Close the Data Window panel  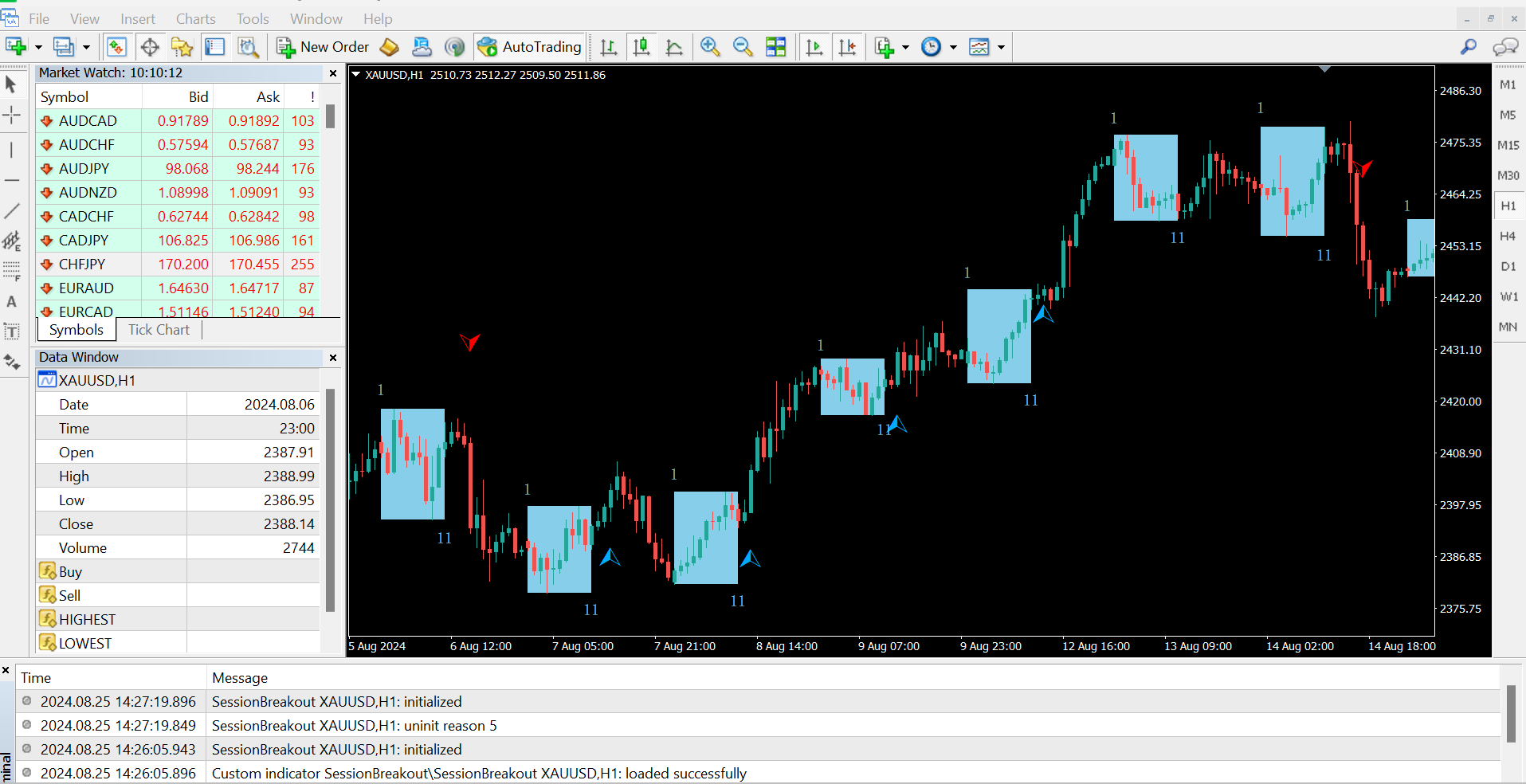(333, 358)
